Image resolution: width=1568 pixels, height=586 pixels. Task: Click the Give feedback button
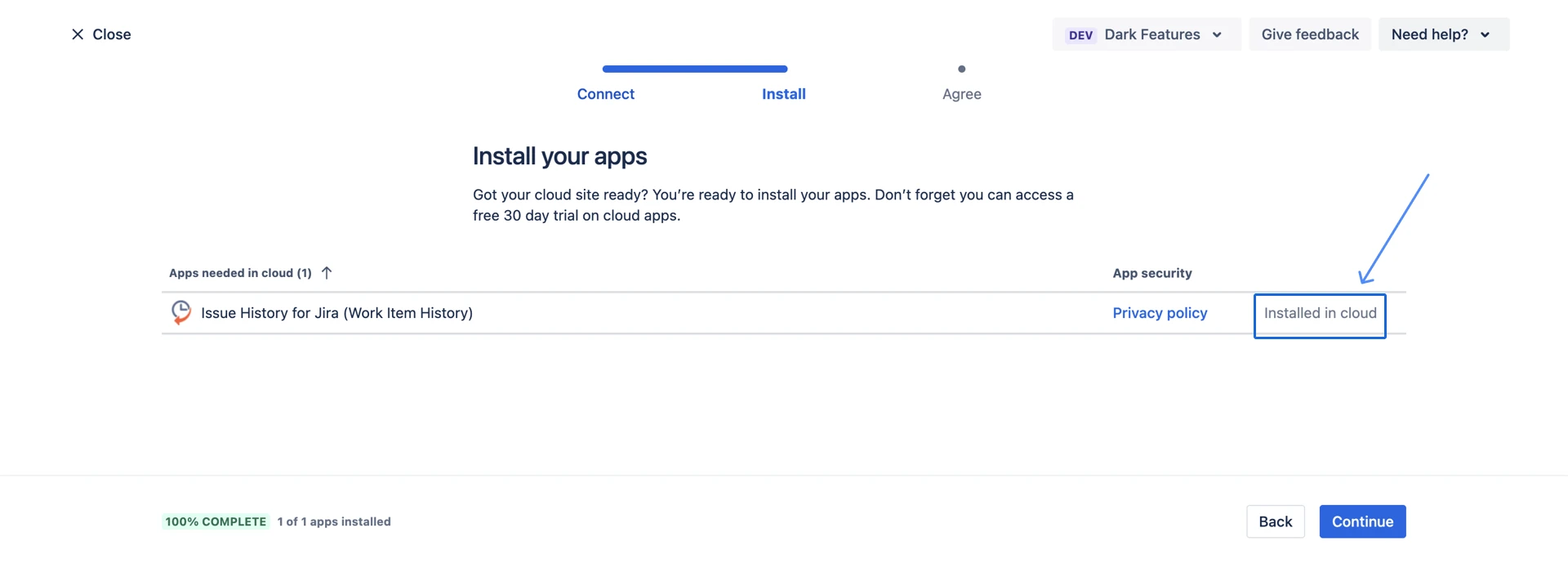pos(1310,34)
